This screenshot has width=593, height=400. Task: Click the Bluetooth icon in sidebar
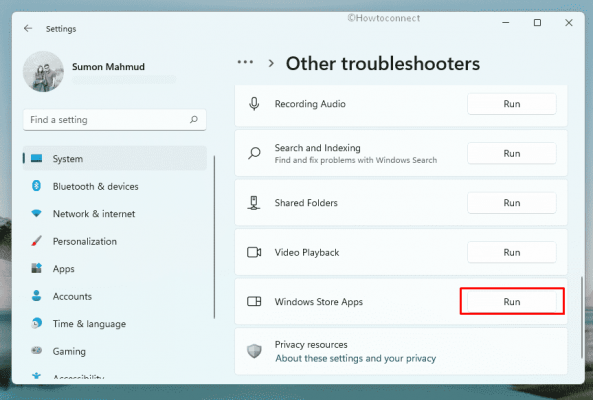tap(36, 186)
